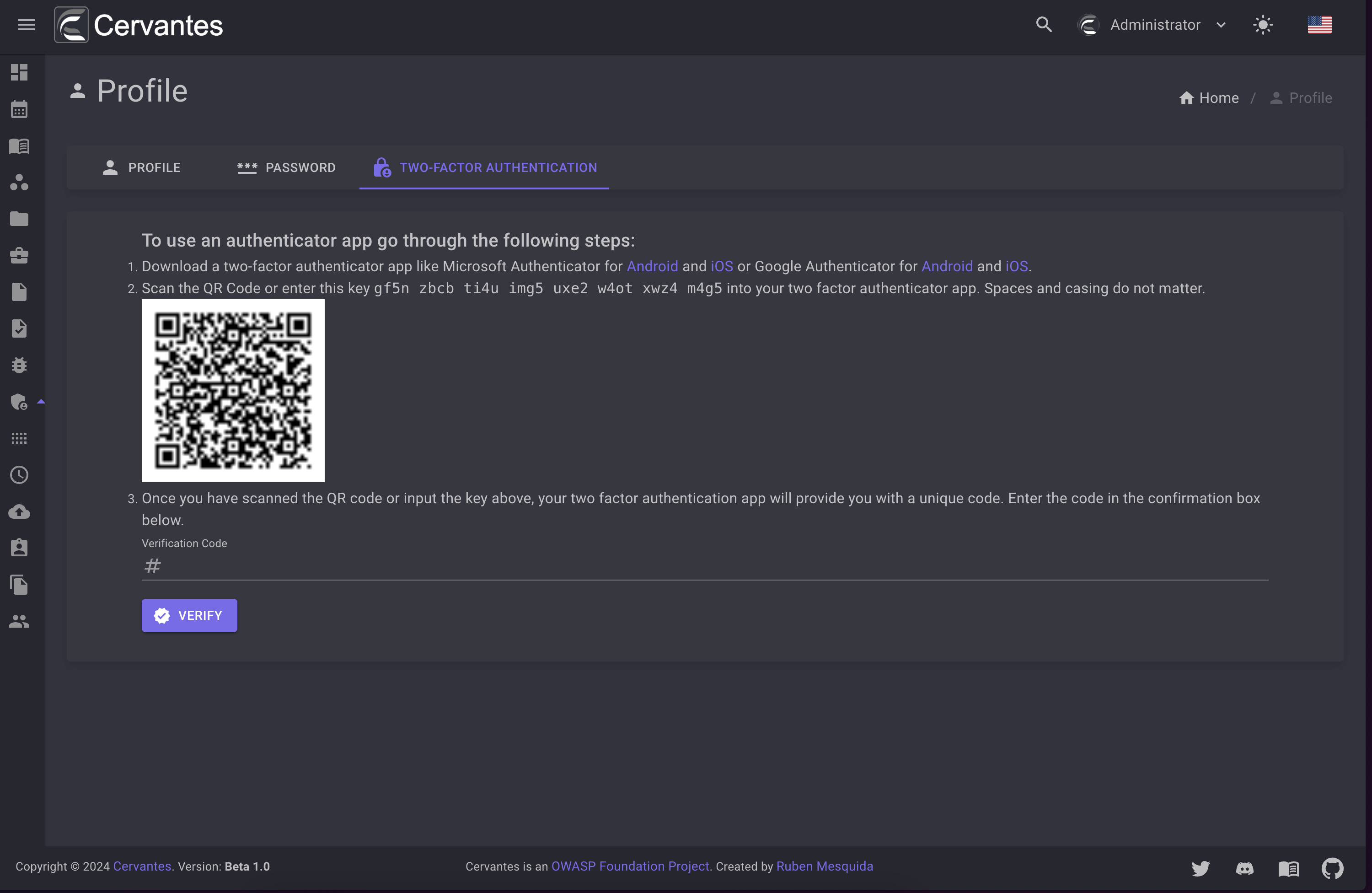The image size is (1372, 893).
Task: Click the QR code image
Action: (x=233, y=390)
